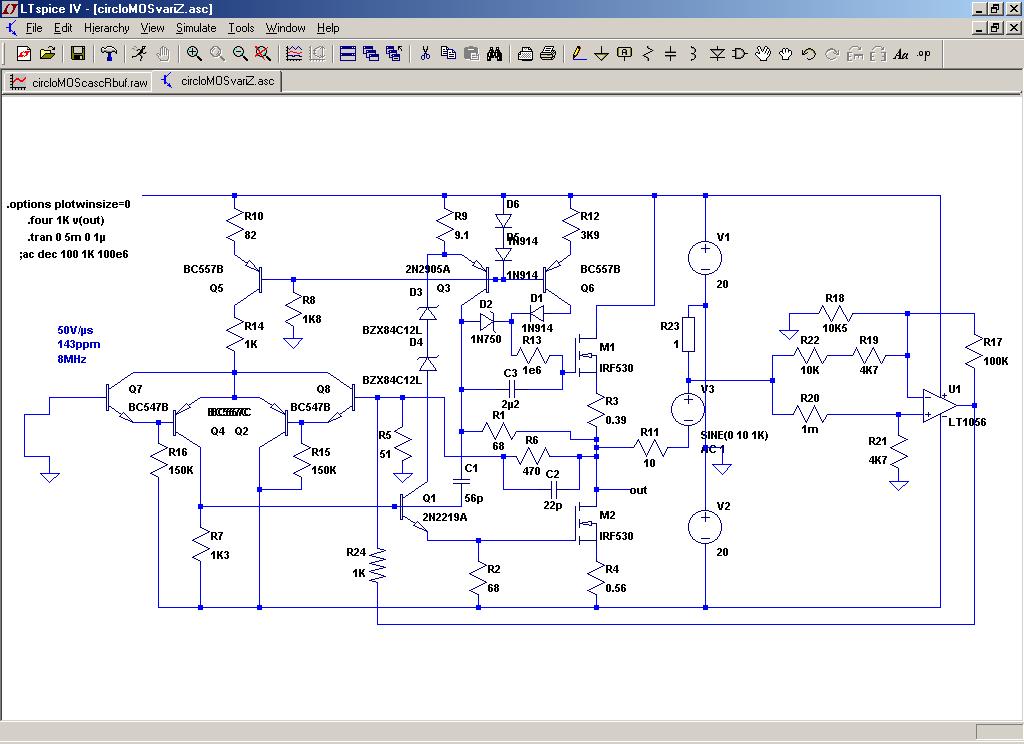Open Control Panel hammer icon
Viewport: 1024px width, 744px height.
108,54
